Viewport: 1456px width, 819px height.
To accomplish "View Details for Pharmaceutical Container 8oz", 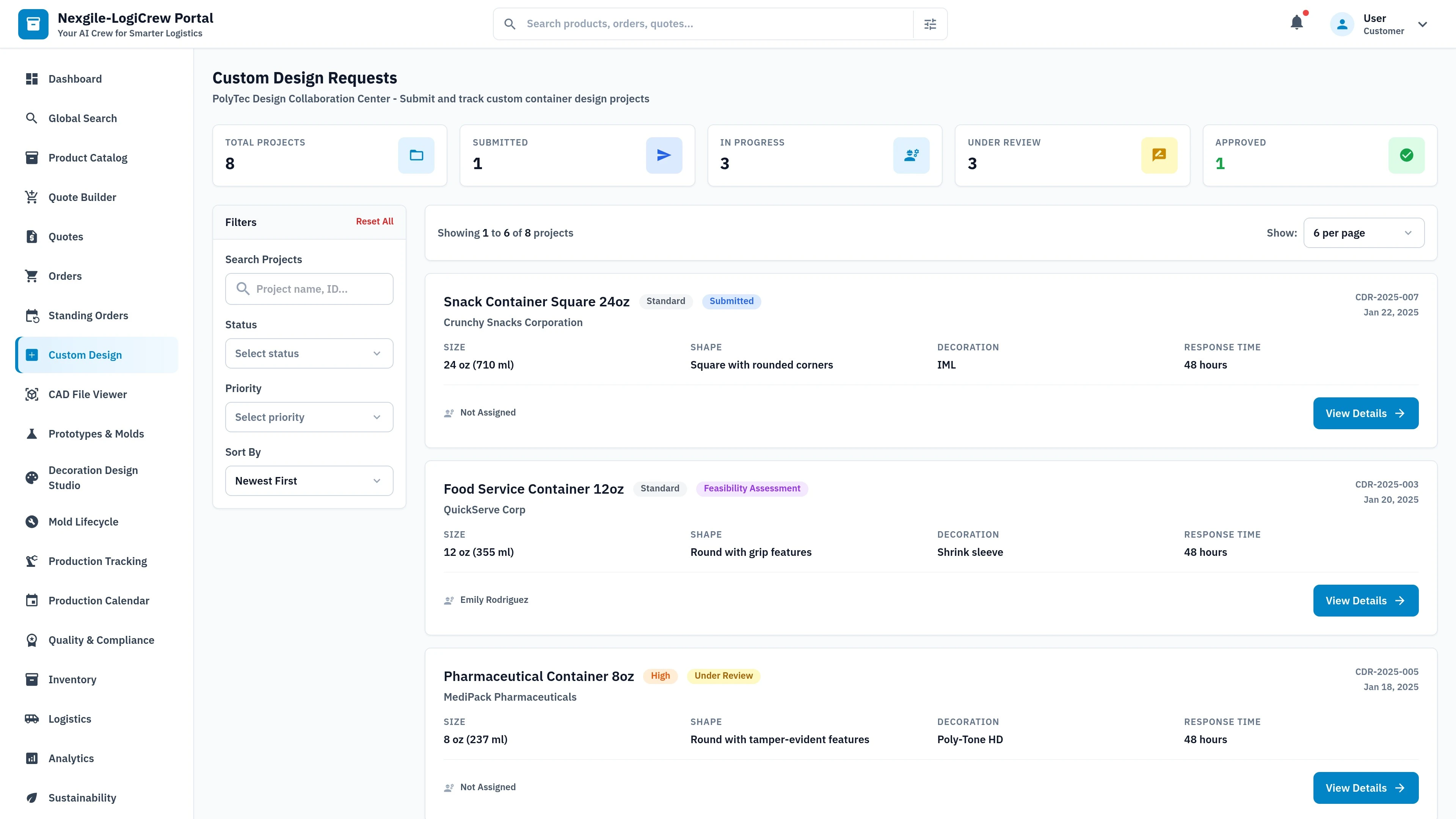I will pos(1365,788).
